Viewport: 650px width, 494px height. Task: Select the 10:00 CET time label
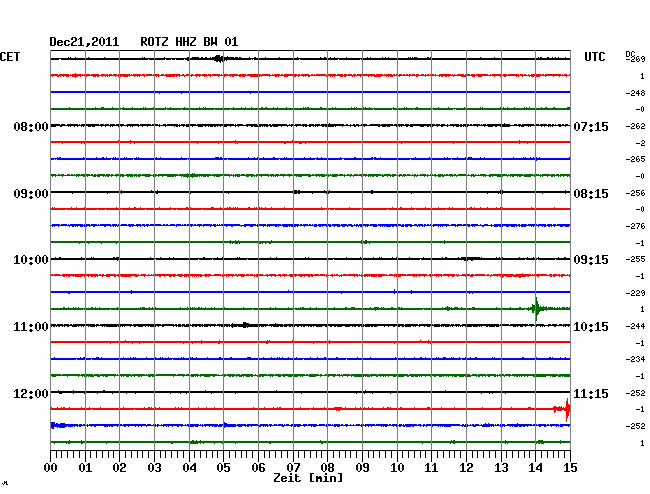[x=31, y=260]
